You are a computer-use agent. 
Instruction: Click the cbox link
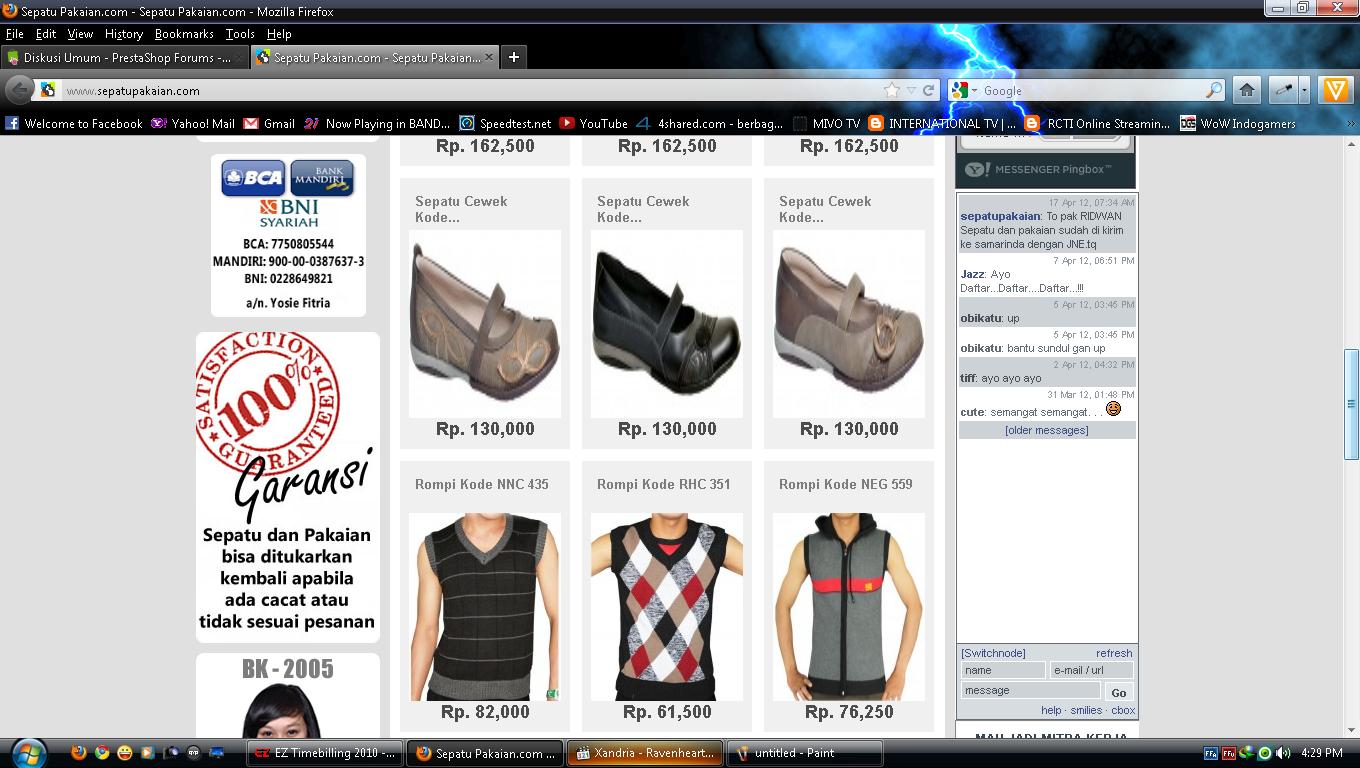pos(1123,710)
